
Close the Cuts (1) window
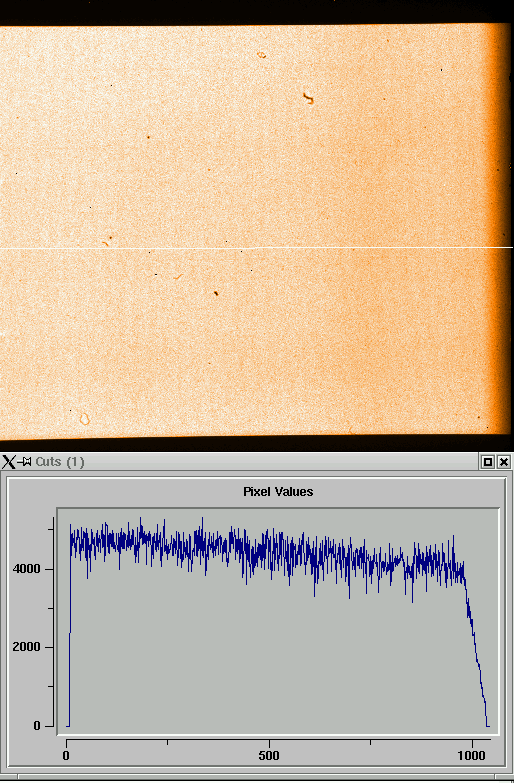click(504, 462)
